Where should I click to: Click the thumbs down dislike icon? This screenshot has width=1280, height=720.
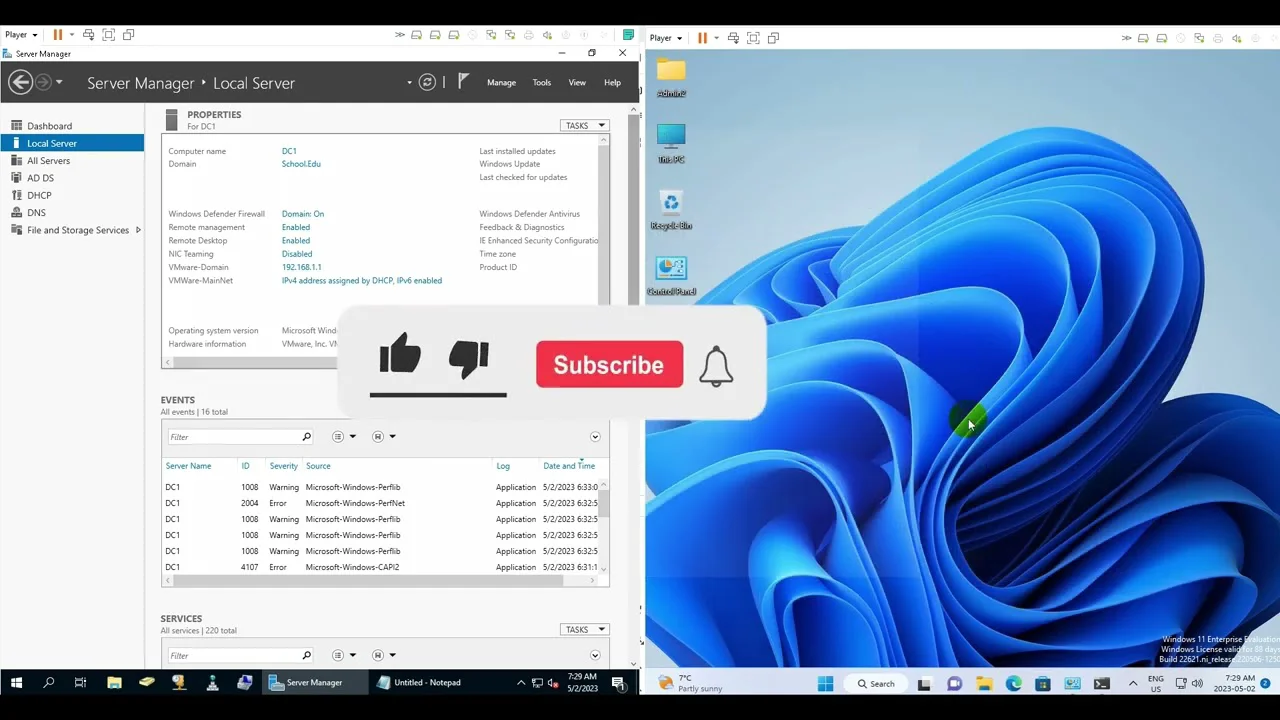coord(469,358)
